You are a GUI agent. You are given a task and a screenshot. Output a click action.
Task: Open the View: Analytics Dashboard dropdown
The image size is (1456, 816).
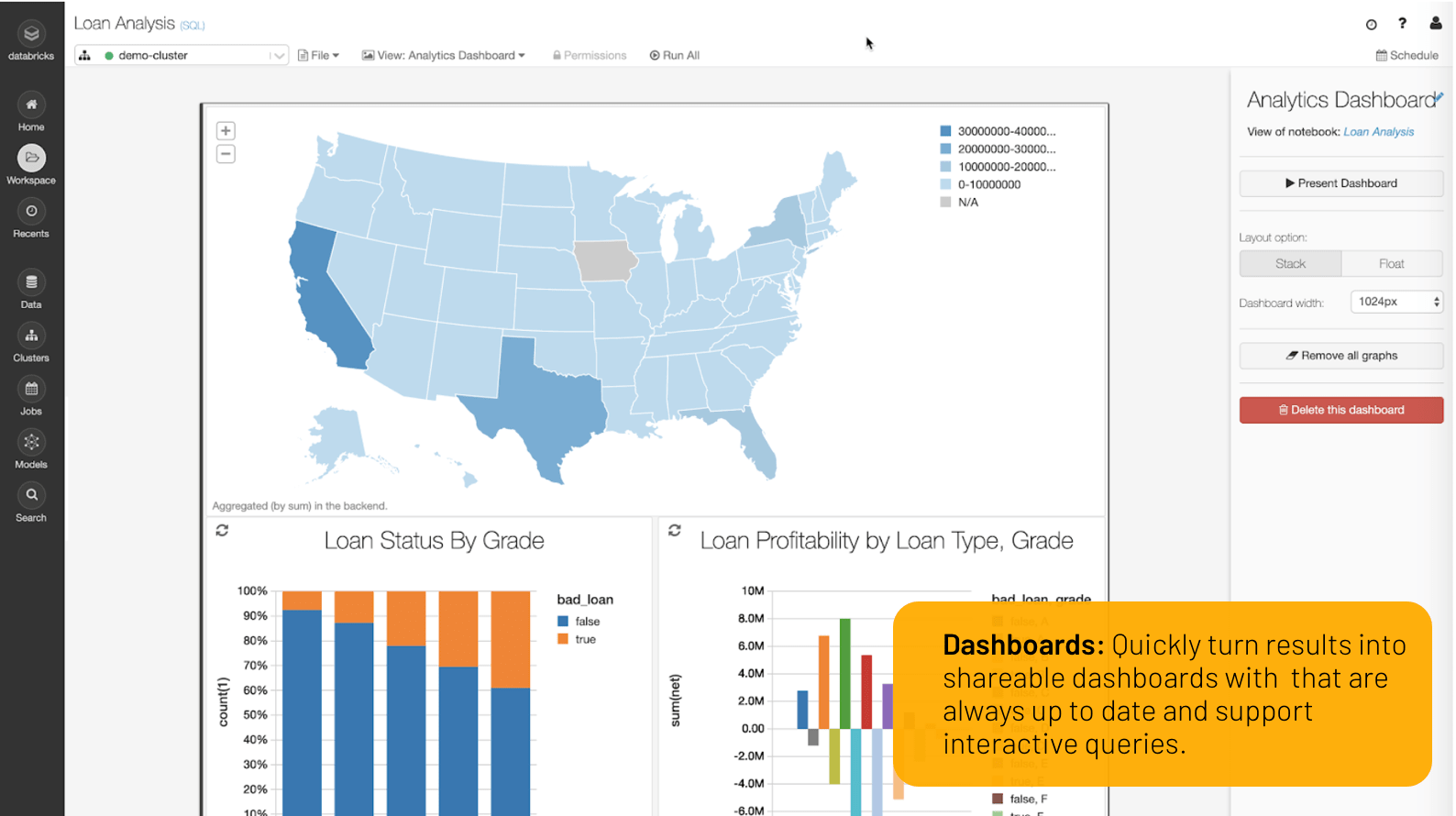(444, 56)
